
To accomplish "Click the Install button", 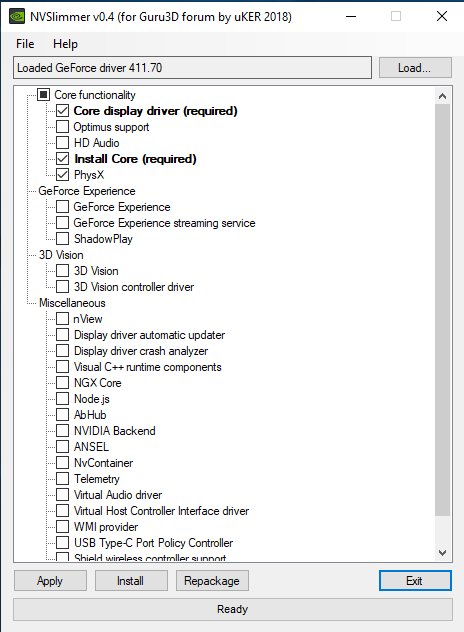I will (131, 580).
